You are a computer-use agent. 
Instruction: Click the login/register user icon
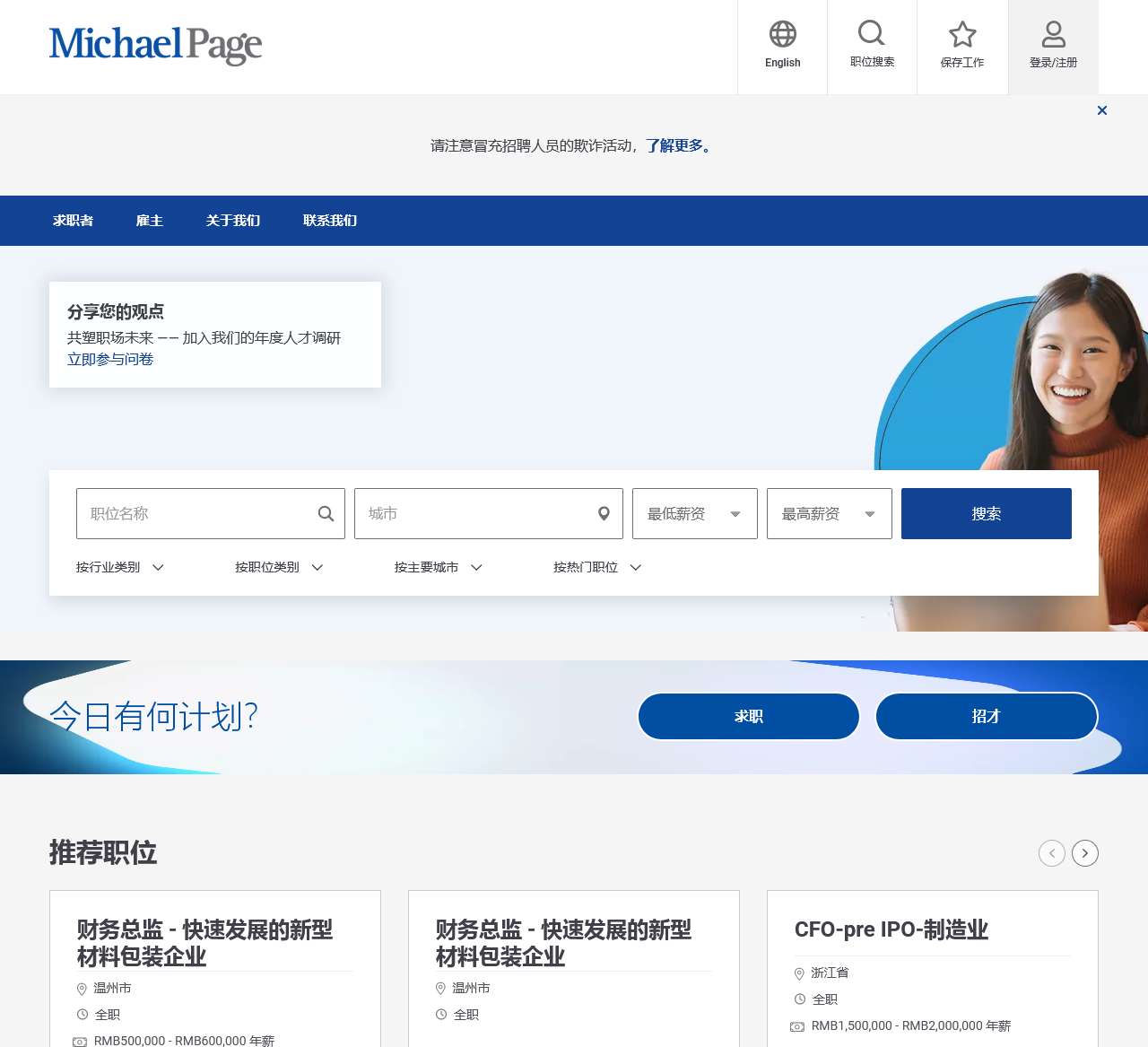[1053, 35]
